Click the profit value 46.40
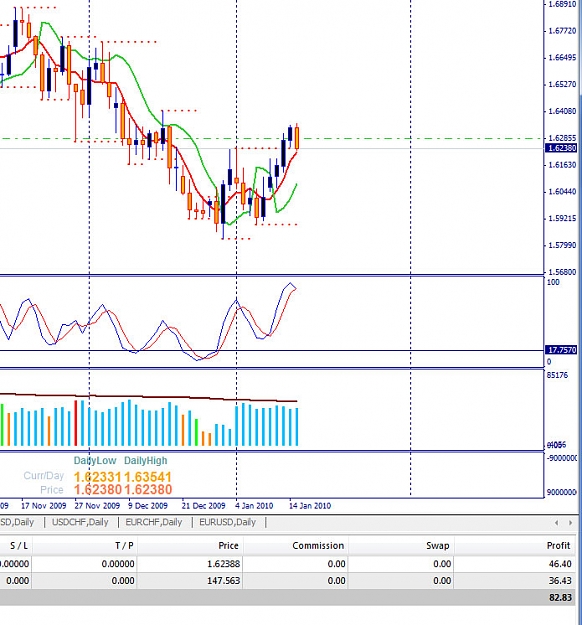This screenshot has width=582, height=625. (x=560, y=564)
